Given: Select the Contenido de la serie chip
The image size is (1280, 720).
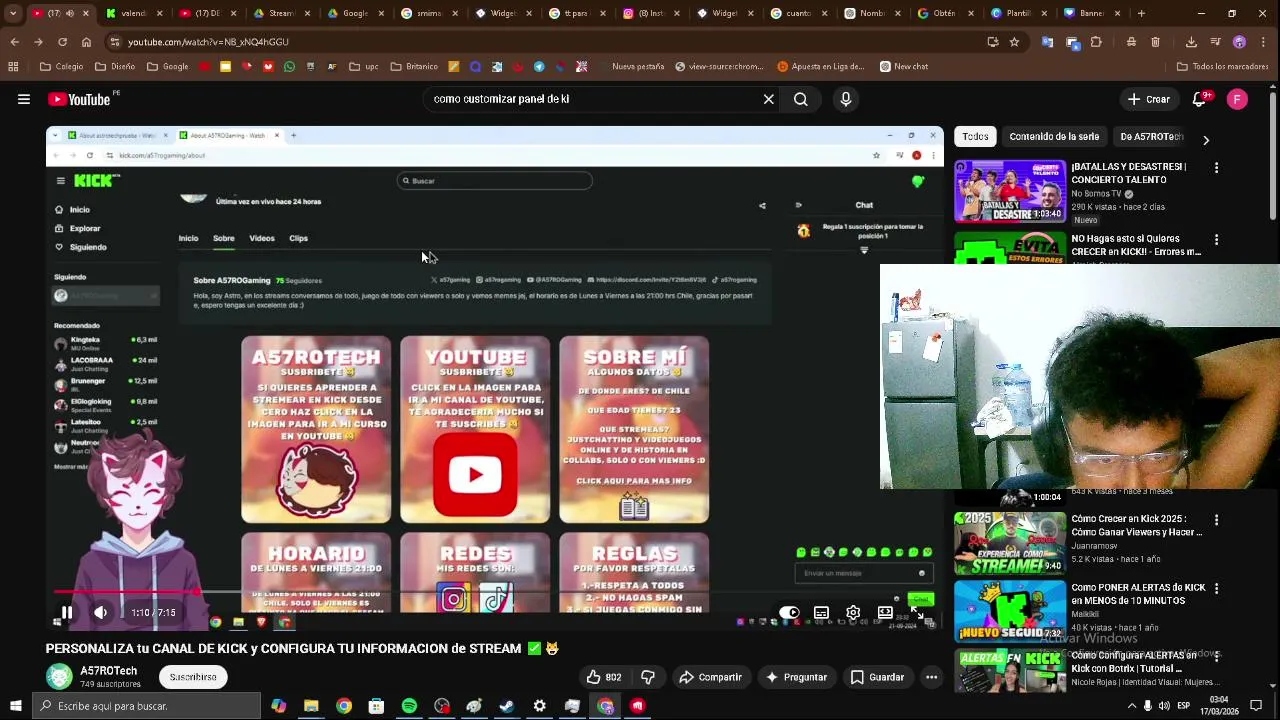Looking at the screenshot, I should coord(1054,137).
